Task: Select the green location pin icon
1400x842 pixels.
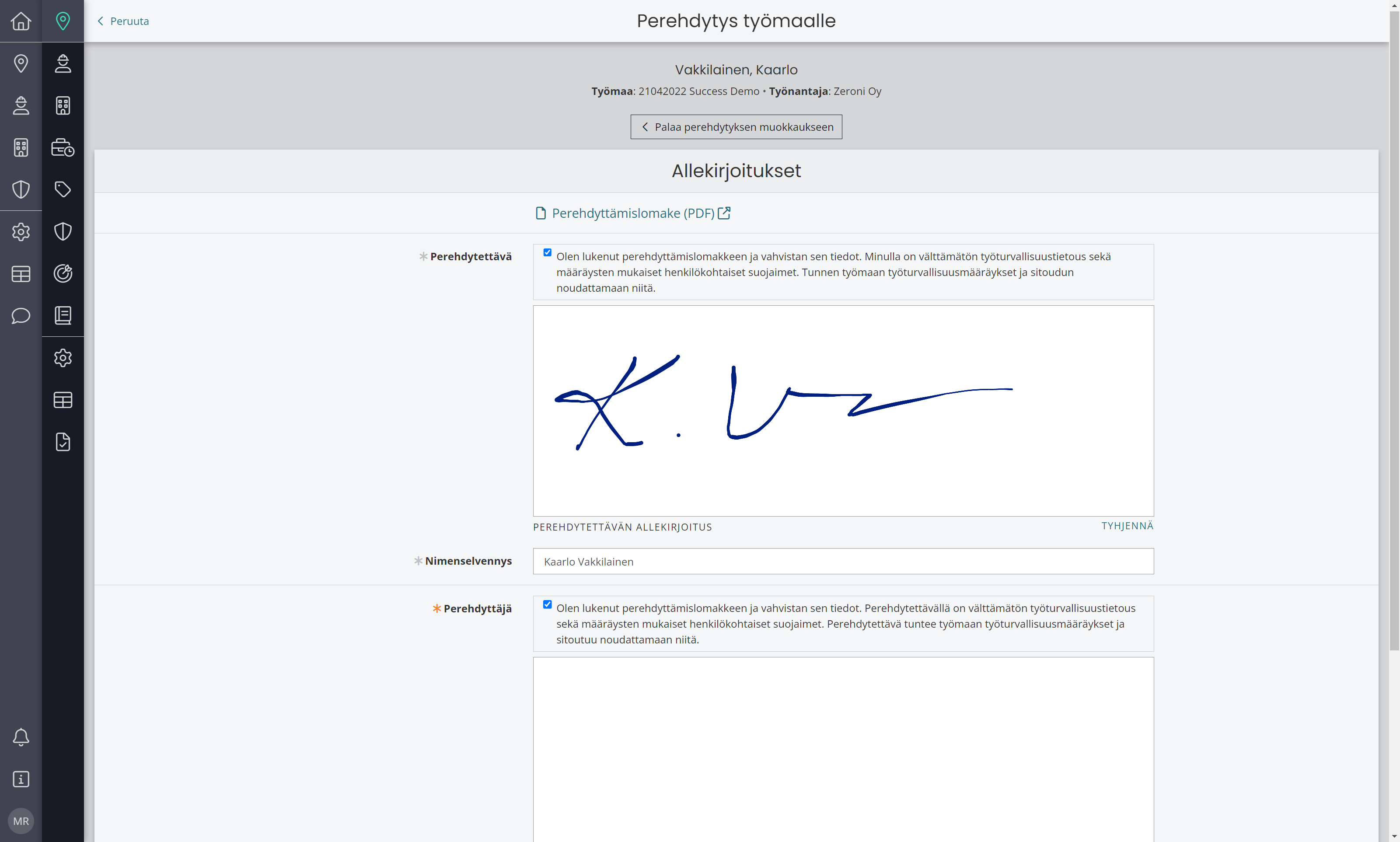Action: (x=63, y=21)
